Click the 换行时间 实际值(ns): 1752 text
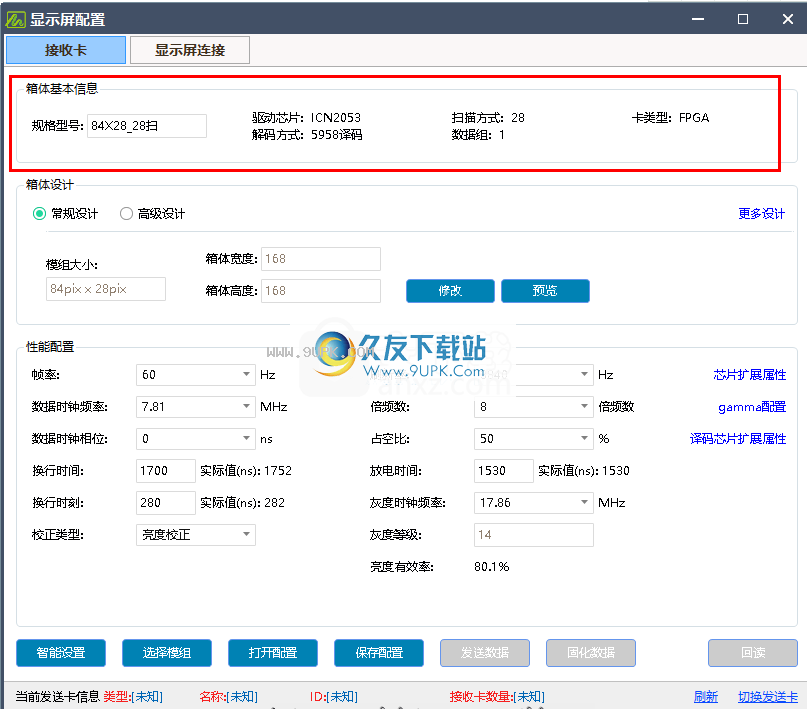This screenshot has width=807, height=709. click(x=246, y=471)
